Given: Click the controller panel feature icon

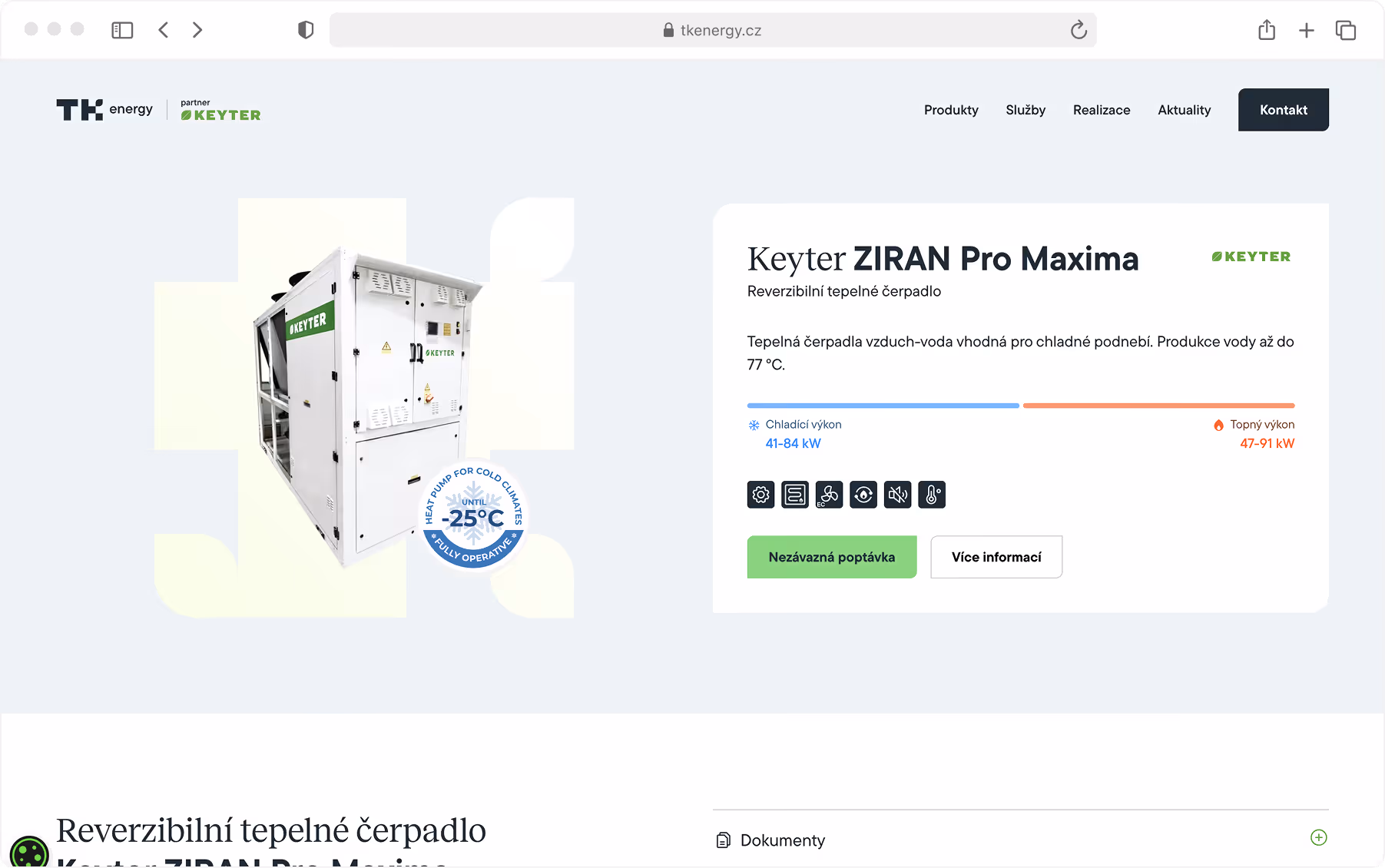Looking at the screenshot, I should [795, 495].
